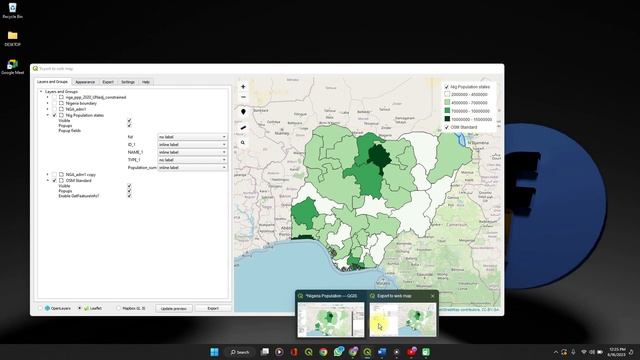Check the NGA_adm1 copy layer checkbox
Image resolution: width=640 pixels, height=360 pixels.
pyautogui.click(x=54, y=175)
